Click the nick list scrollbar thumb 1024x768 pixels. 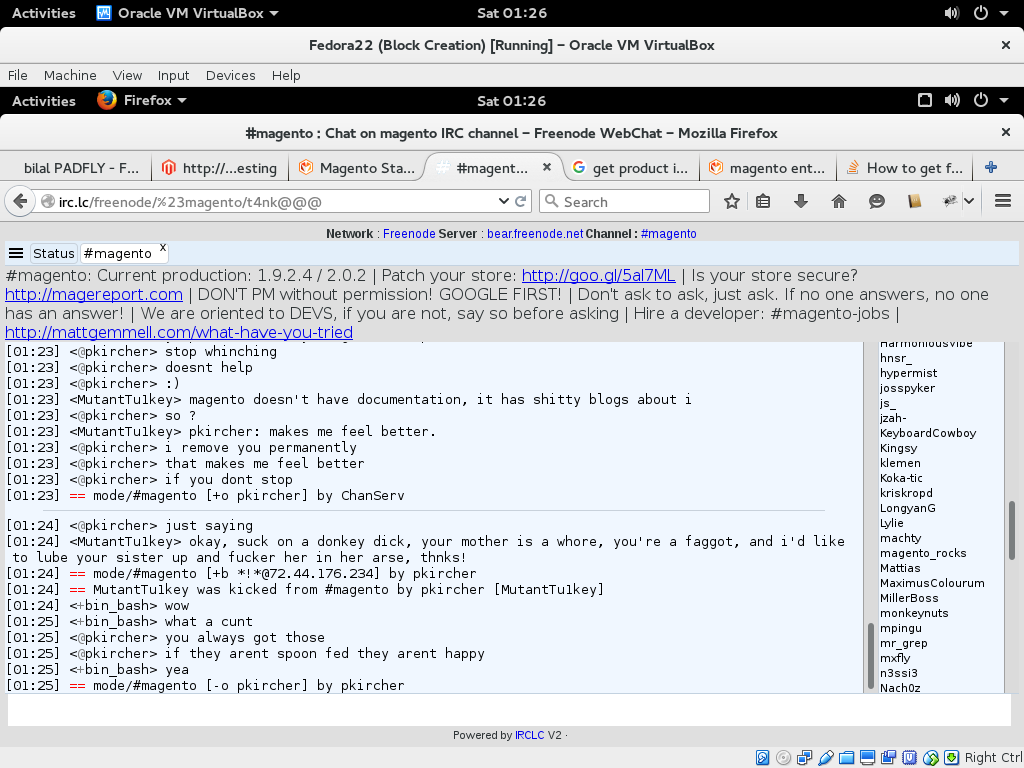(x=1012, y=530)
